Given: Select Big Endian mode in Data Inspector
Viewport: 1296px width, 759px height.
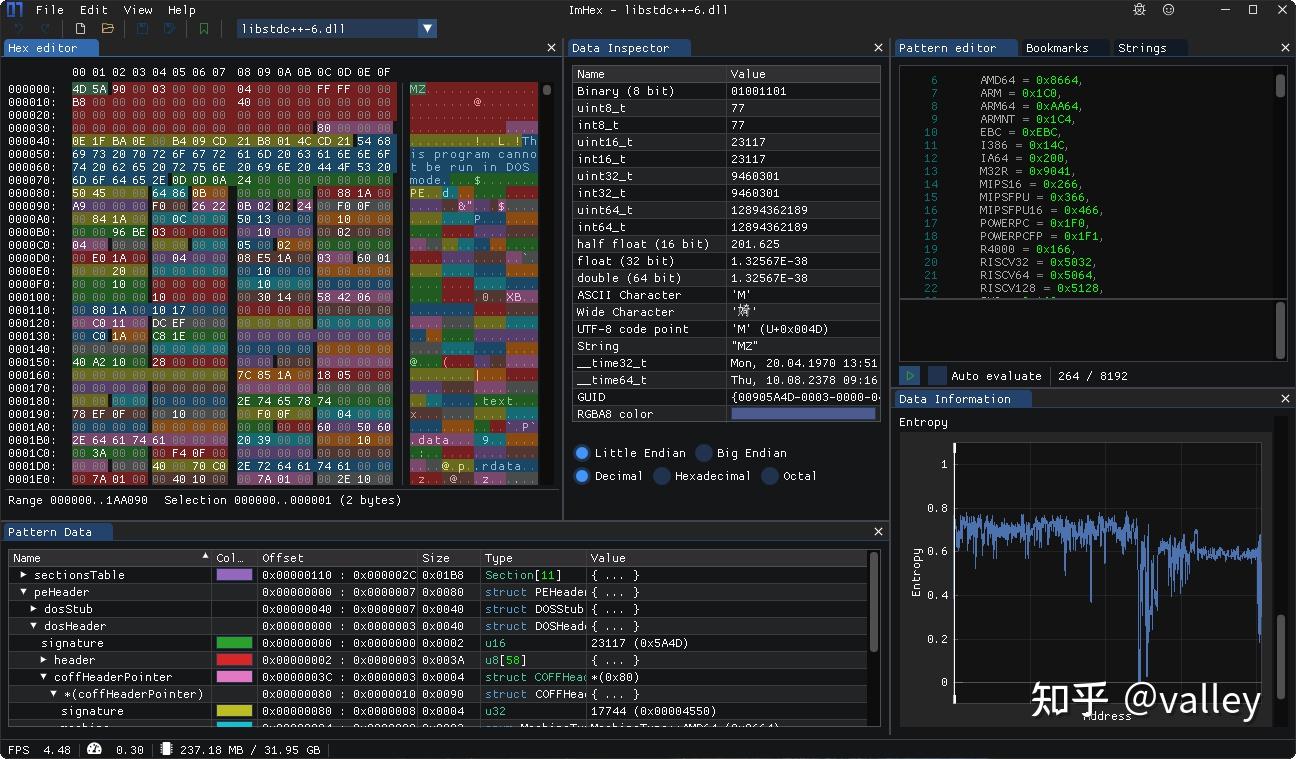Looking at the screenshot, I should 703,453.
